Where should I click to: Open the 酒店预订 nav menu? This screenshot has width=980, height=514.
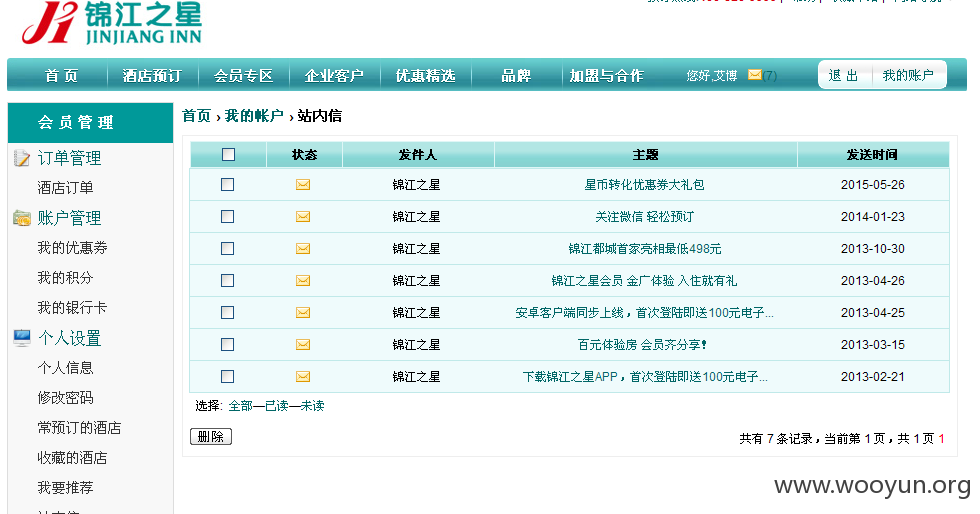click(x=152, y=76)
